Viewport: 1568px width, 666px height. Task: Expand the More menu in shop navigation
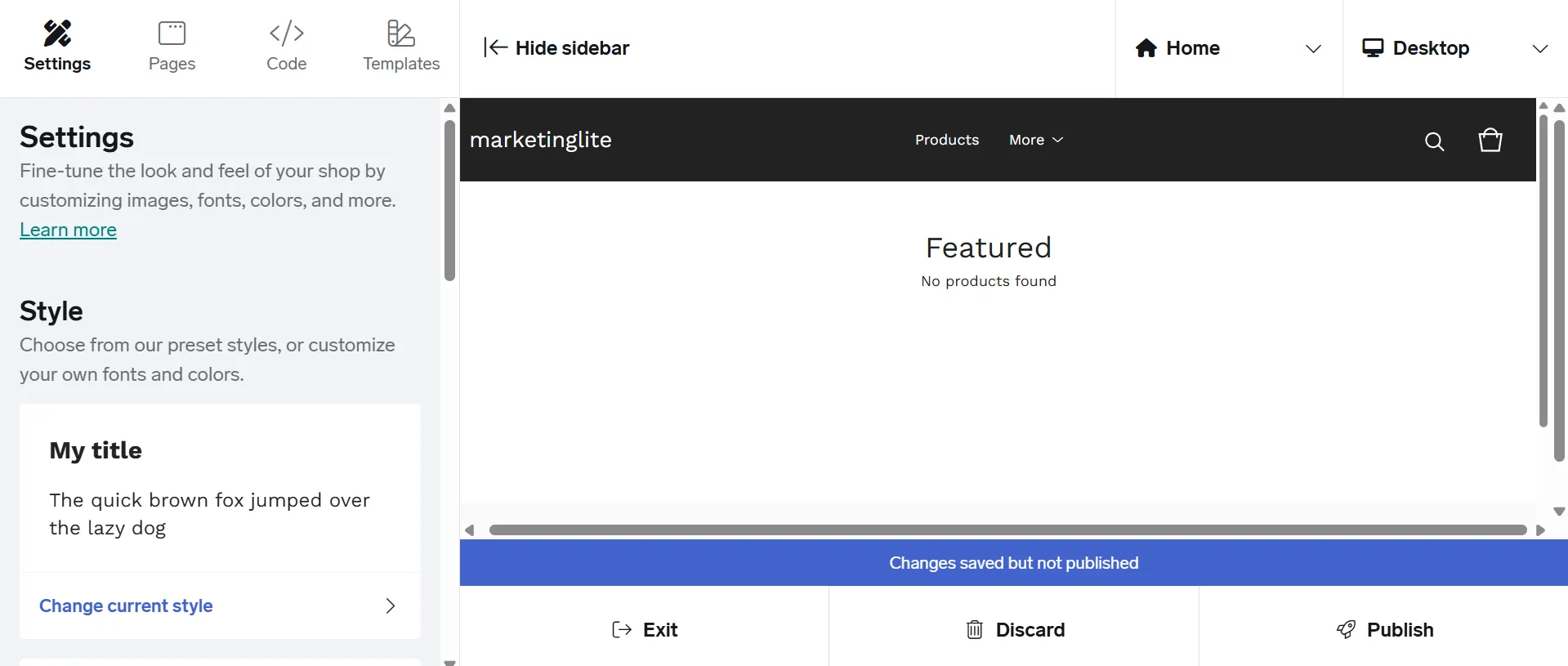[x=1035, y=140]
